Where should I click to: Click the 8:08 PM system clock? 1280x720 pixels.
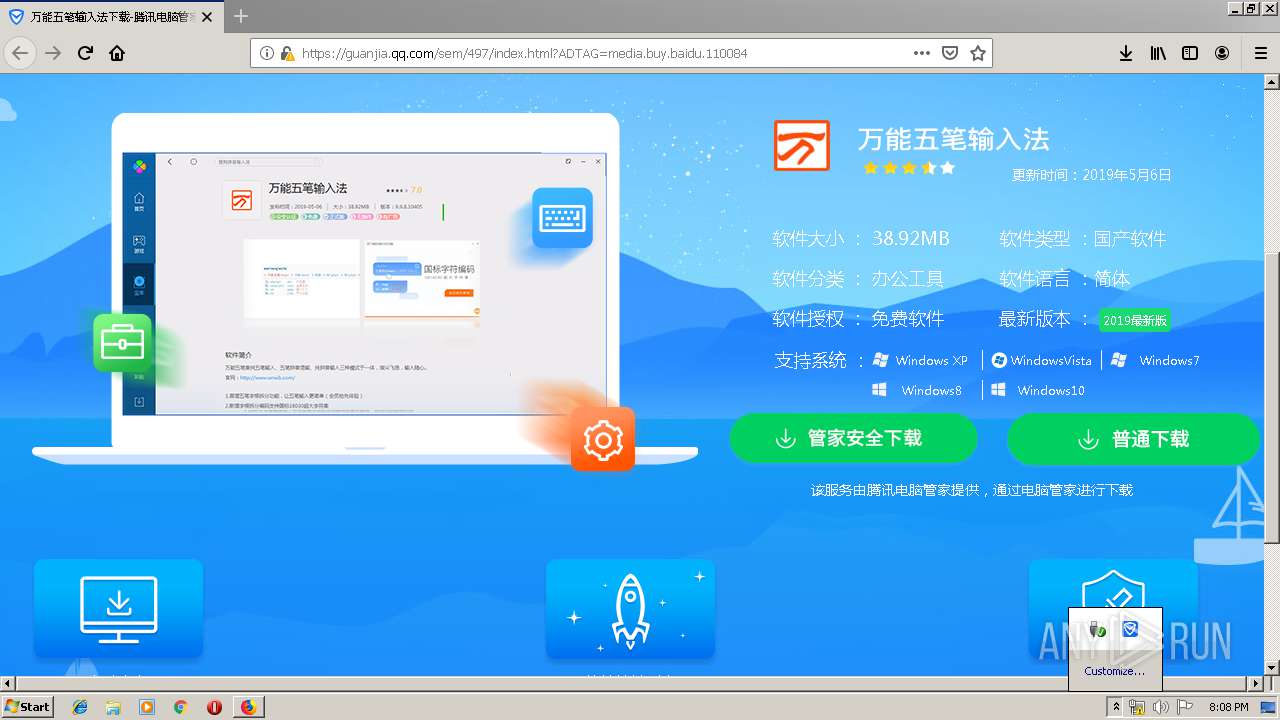[x=1228, y=707]
